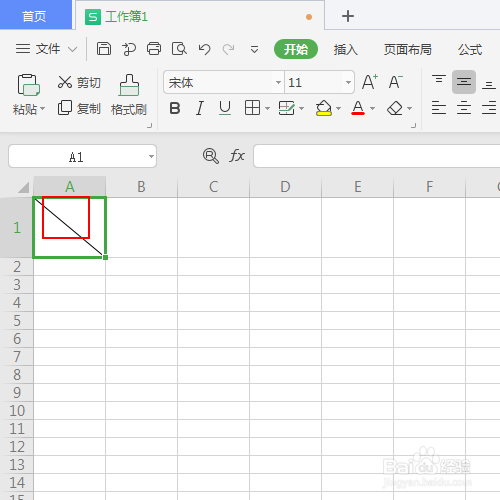
Task: Click inside the formula bar input
Action: [x=377, y=156]
